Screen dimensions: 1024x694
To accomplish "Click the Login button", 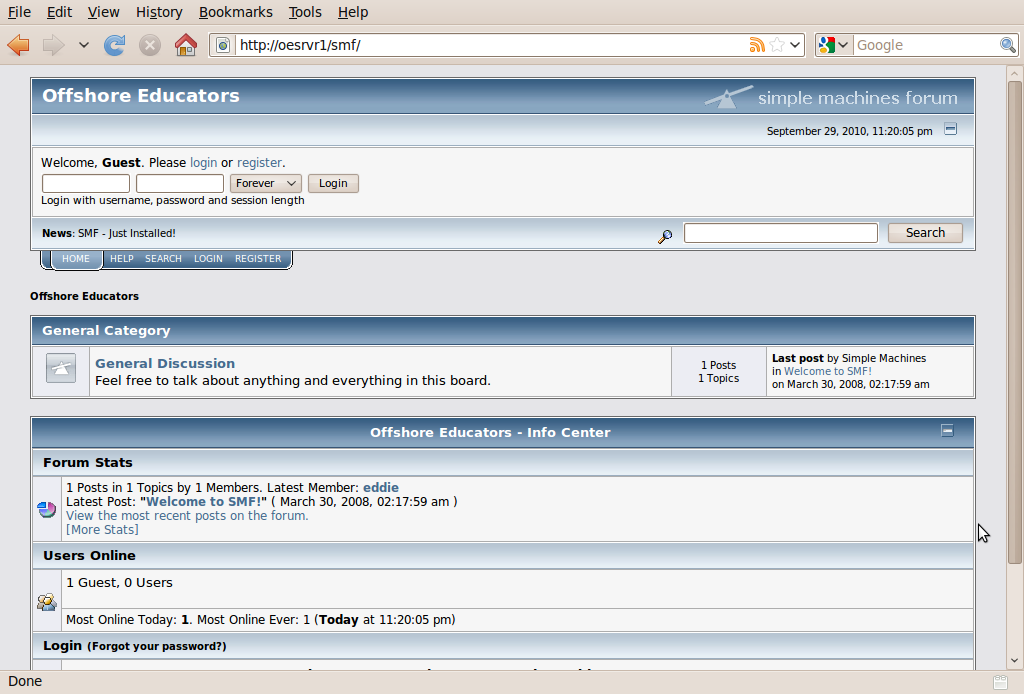I will (333, 183).
